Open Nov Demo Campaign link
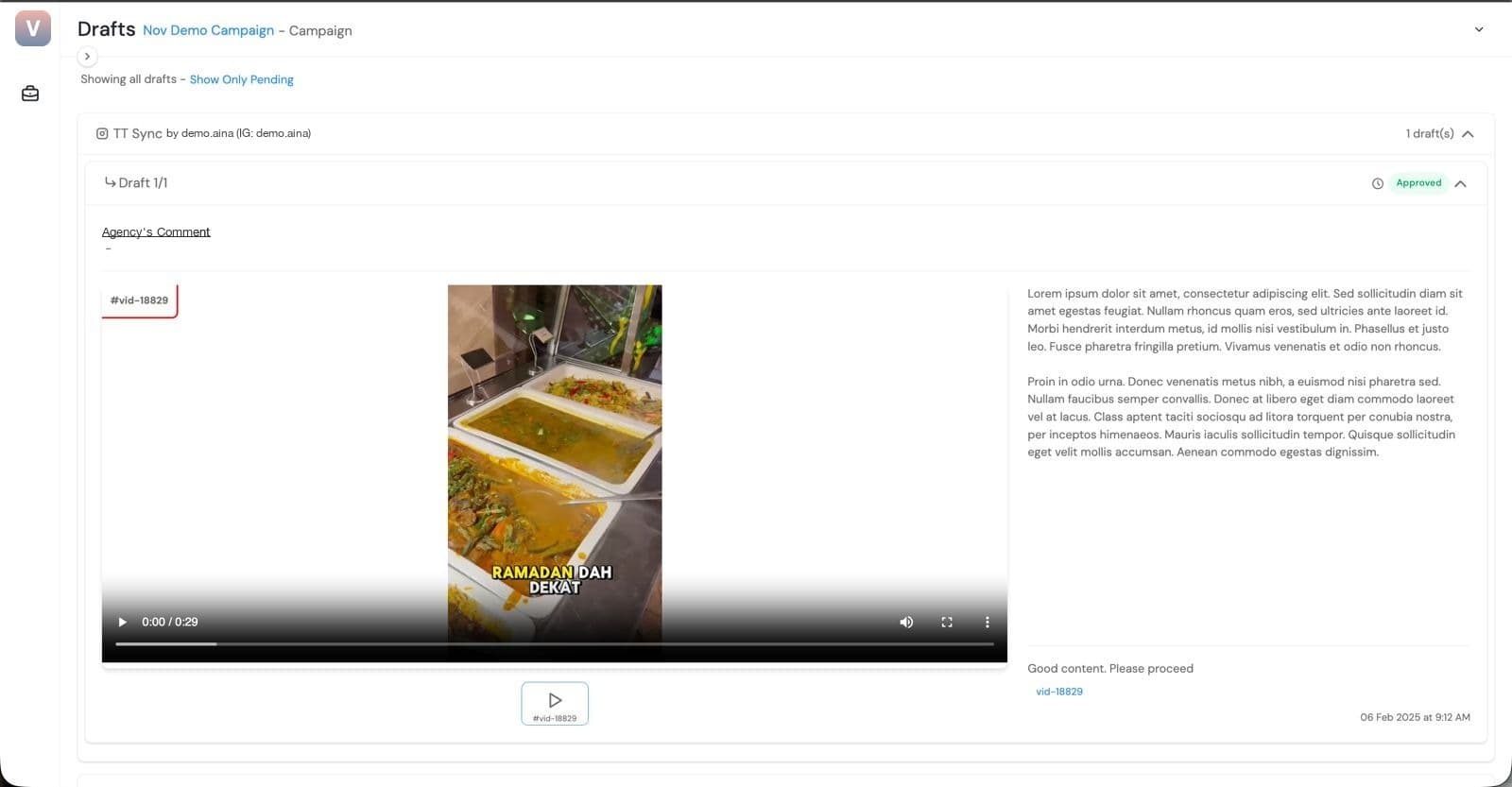Viewport: 1512px width, 787px height. point(208,30)
